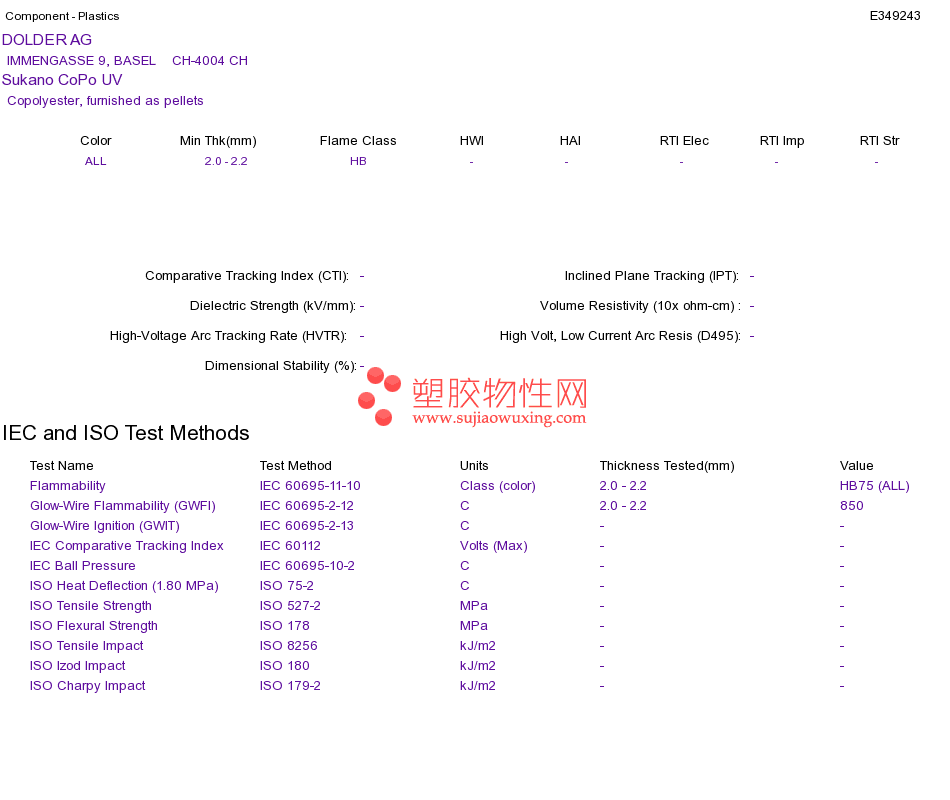Open the Sukano CoPo UV material link
The image size is (950, 800).
pyautogui.click(x=62, y=80)
